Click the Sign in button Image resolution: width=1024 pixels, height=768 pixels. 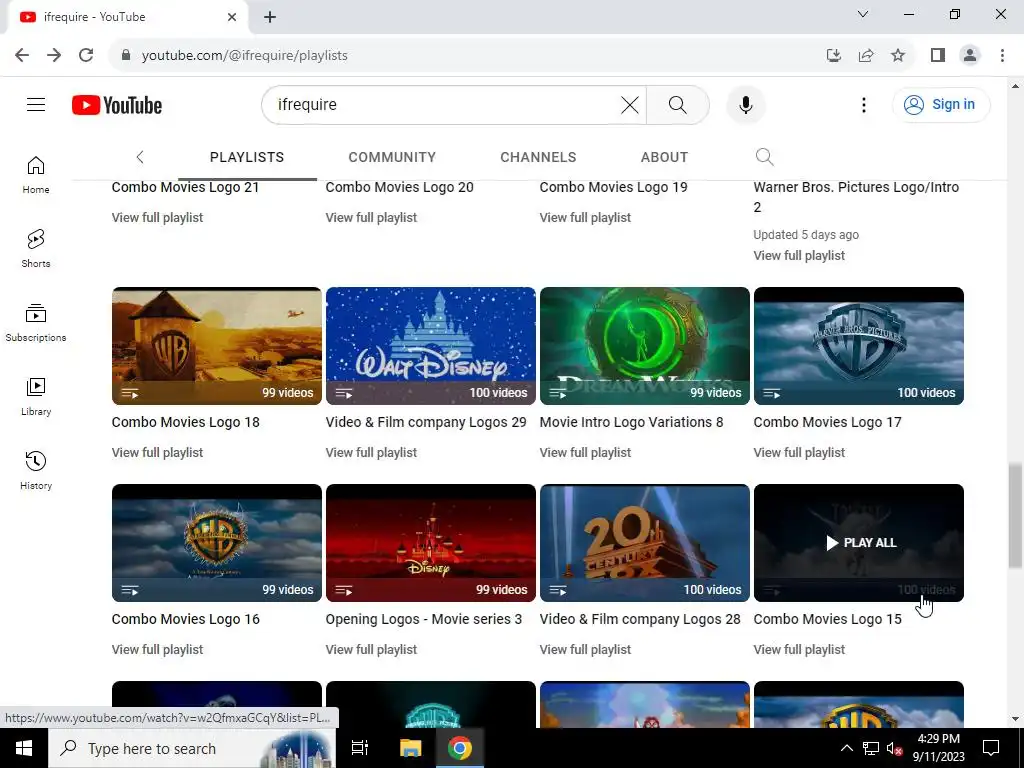coord(940,104)
